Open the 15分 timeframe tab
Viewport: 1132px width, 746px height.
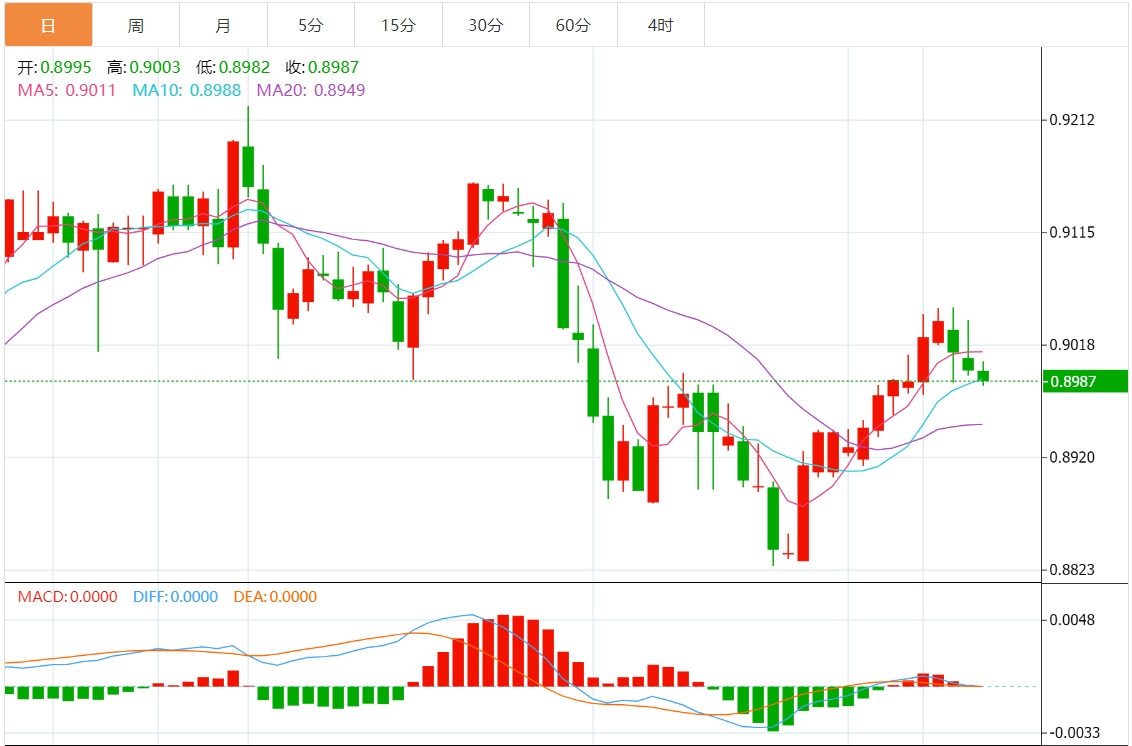pyautogui.click(x=399, y=25)
